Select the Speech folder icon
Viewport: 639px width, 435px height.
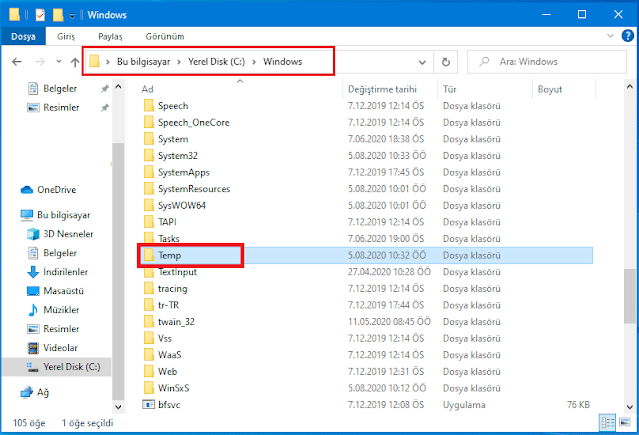click(x=149, y=106)
